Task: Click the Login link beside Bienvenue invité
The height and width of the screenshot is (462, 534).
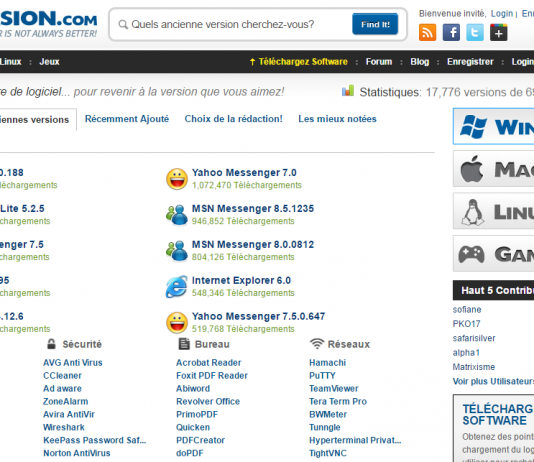Action: pos(502,14)
